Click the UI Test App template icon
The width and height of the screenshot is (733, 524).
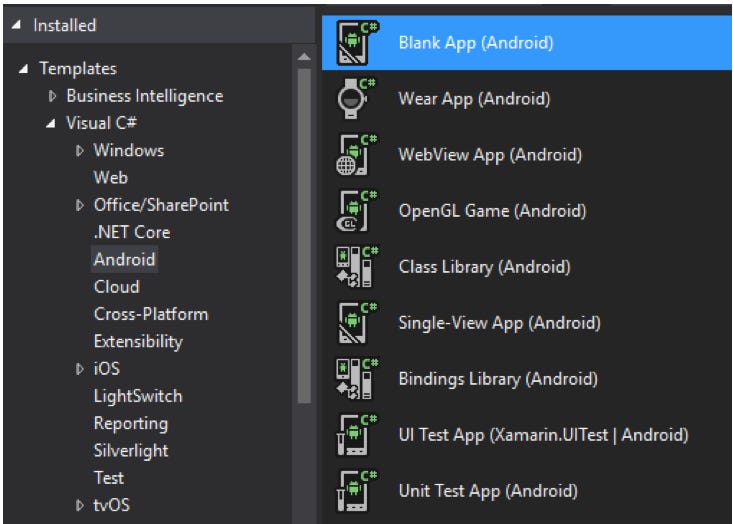click(357, 435)
